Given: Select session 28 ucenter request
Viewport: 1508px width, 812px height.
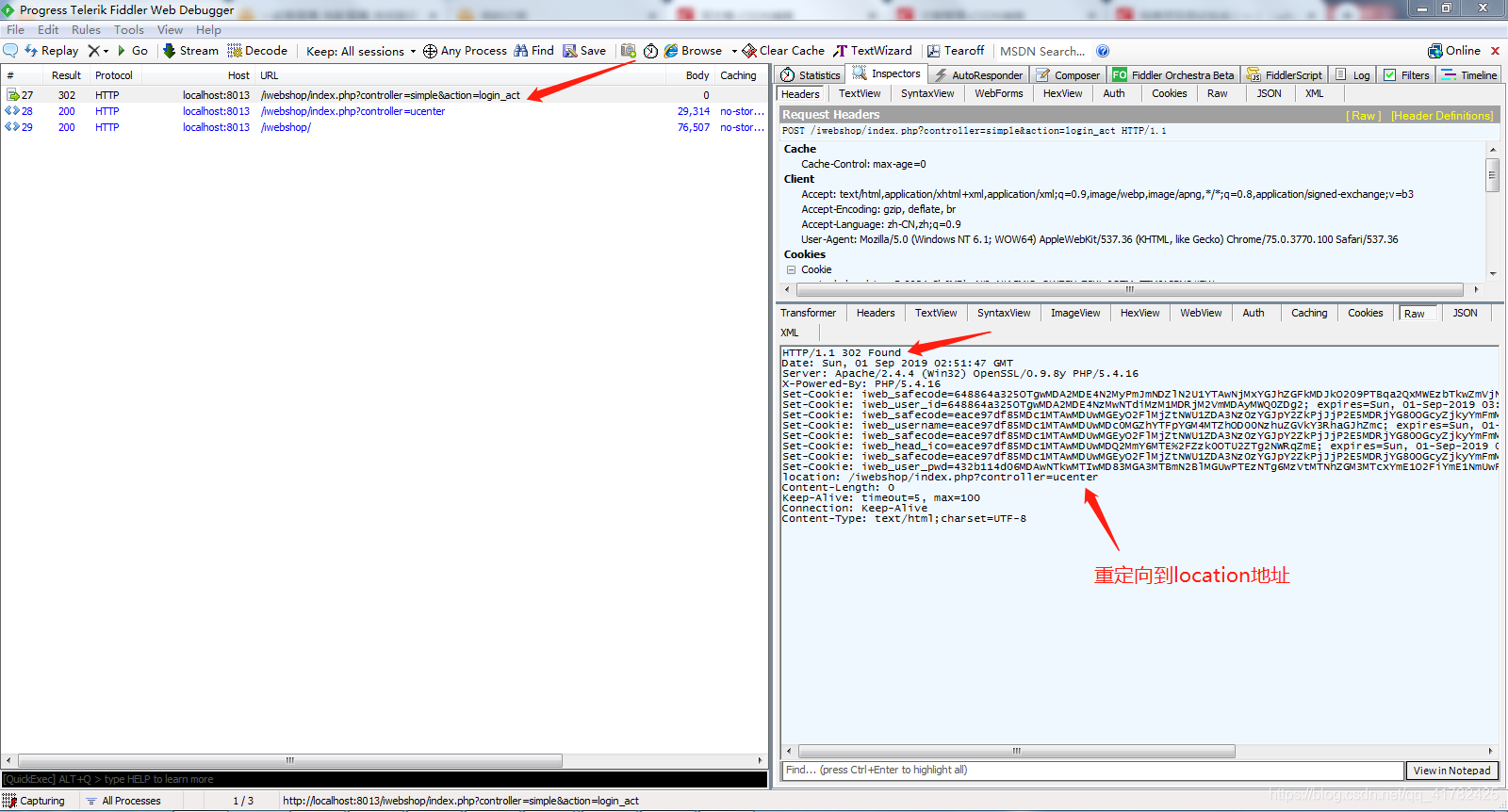Looking at the screenshot, I should 385,111.
